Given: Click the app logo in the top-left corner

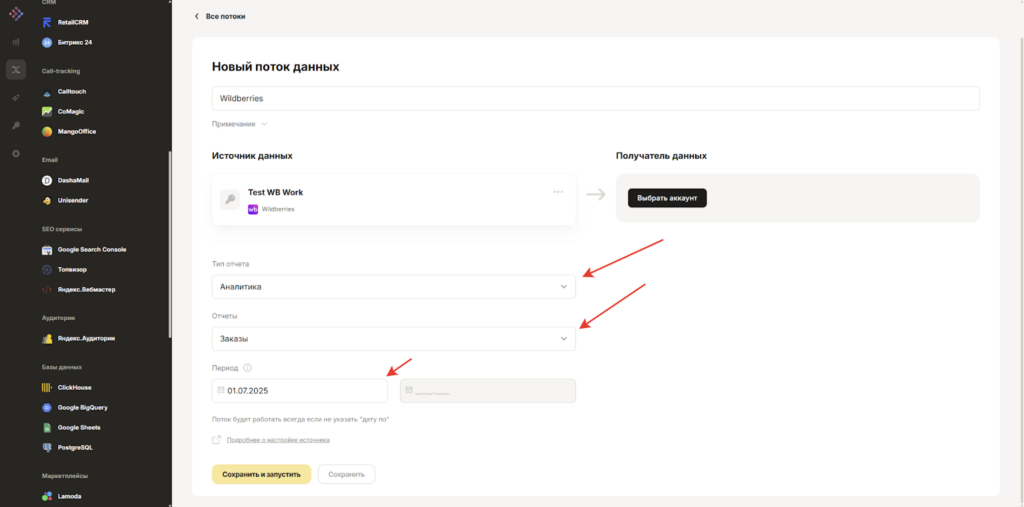Looking at the screenshot, I should click(x=16, y=14).
